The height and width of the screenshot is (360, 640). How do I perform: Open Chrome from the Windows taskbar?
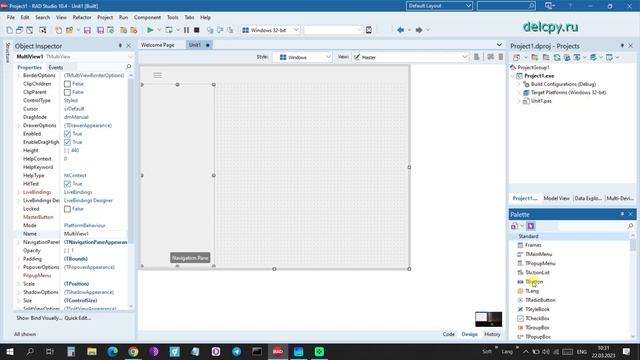(133, 351)
